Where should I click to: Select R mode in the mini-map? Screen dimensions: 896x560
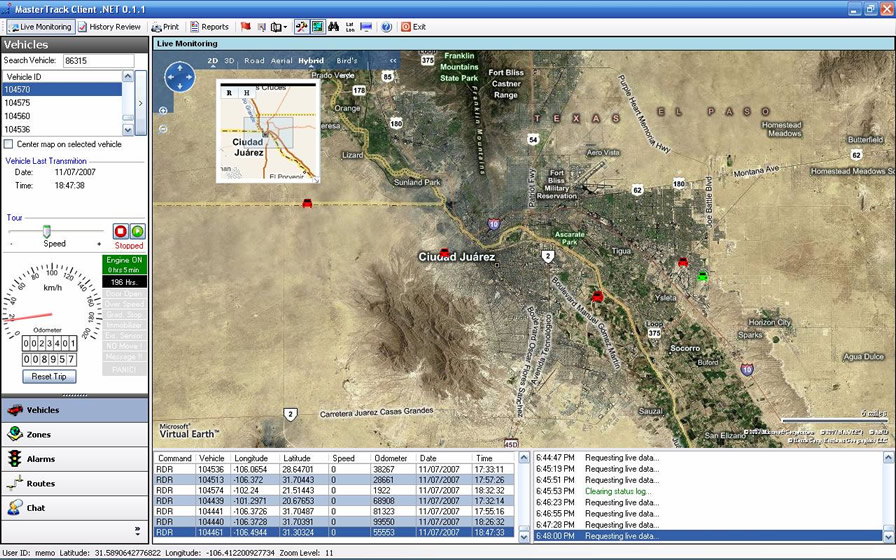(x=230, y=93)
